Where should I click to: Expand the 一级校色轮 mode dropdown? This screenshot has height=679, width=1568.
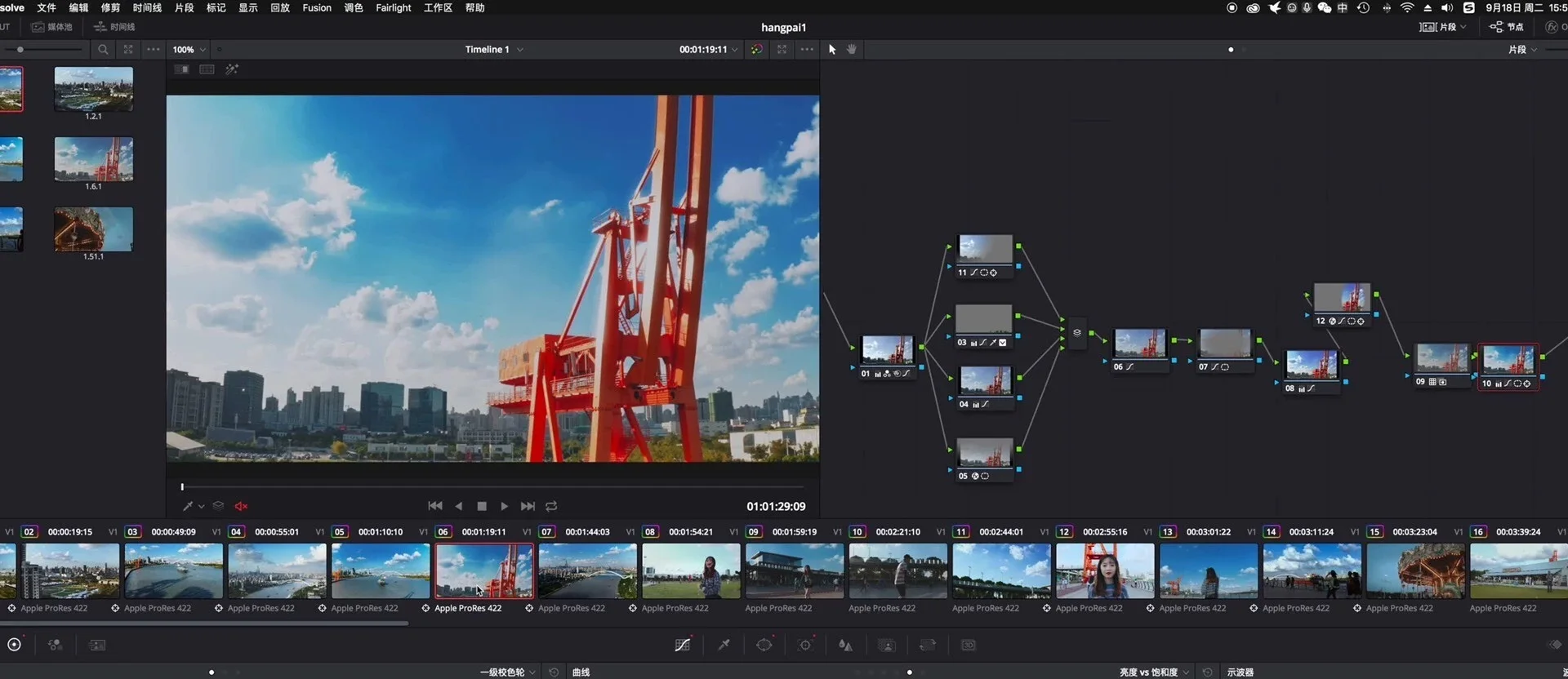coord(508,672)
